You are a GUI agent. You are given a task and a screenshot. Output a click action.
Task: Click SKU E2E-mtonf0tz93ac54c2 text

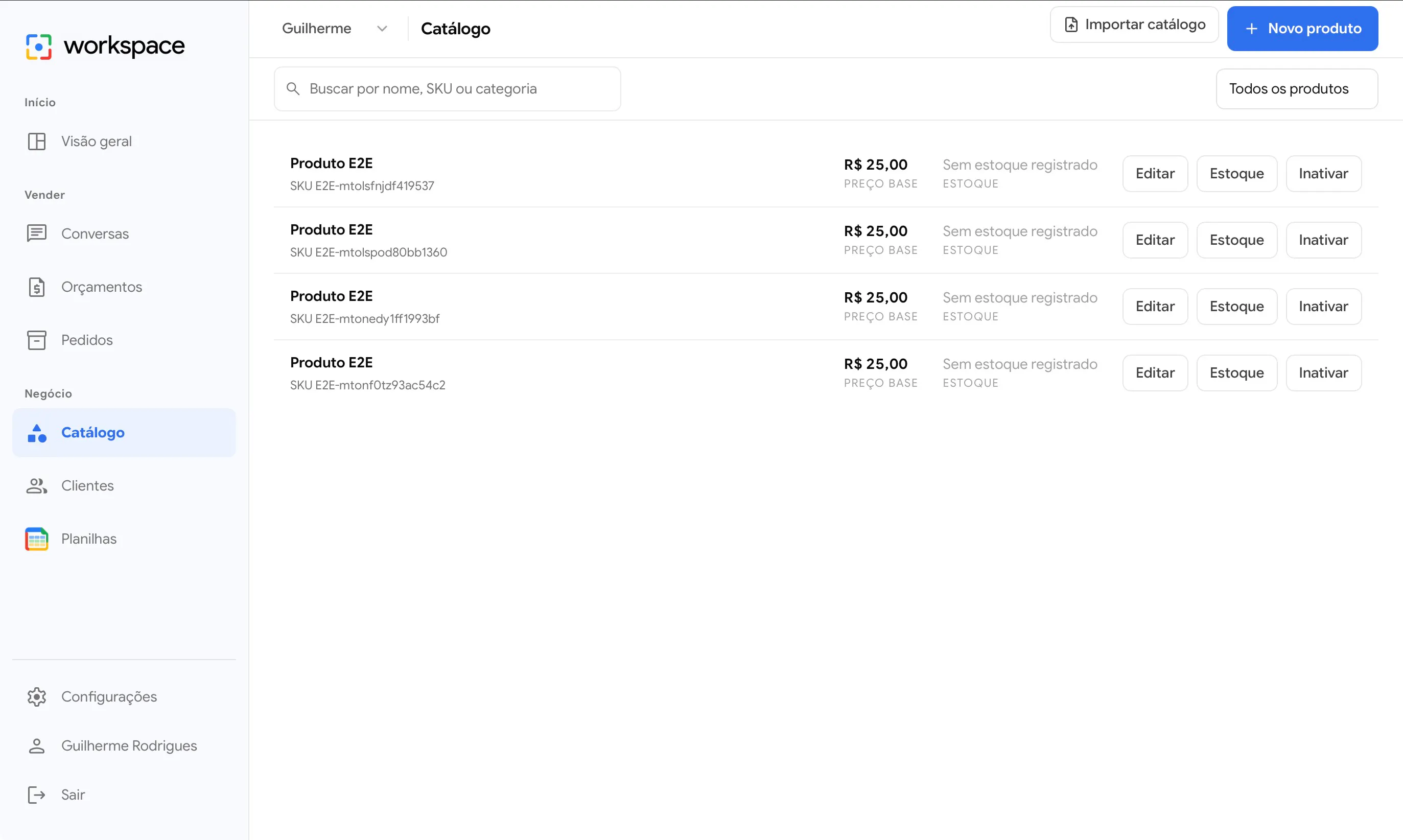click(x=367, y=385)
